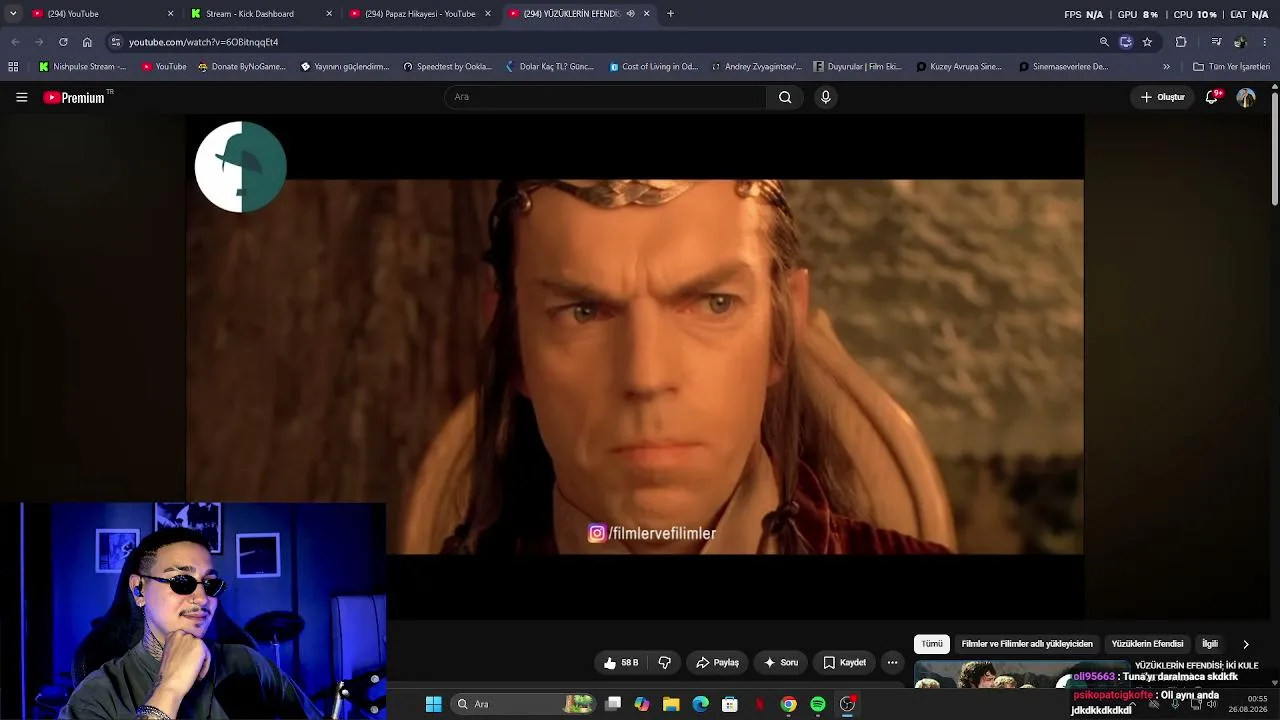
Task: Click the Lord of the Rings video player
Action: 635,366
